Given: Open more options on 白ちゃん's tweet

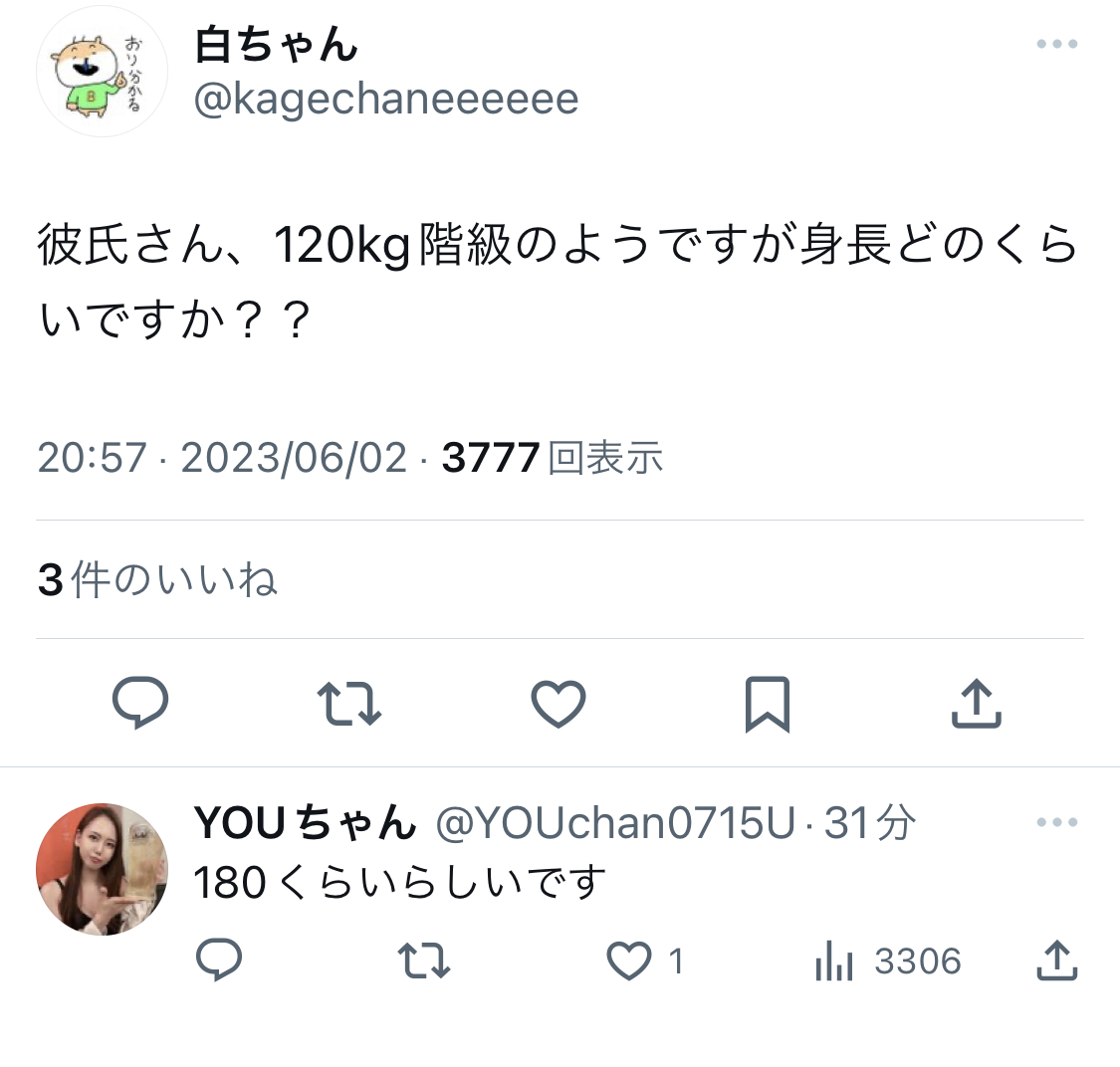Looking at the screenshot, I should tap(1057, 44).
